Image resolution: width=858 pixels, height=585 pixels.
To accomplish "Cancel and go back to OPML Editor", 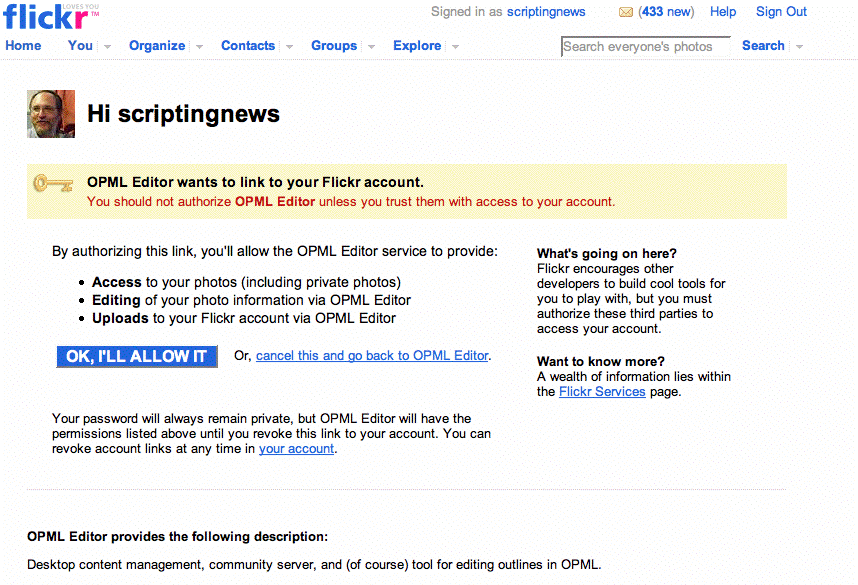I will pos(372,356).
